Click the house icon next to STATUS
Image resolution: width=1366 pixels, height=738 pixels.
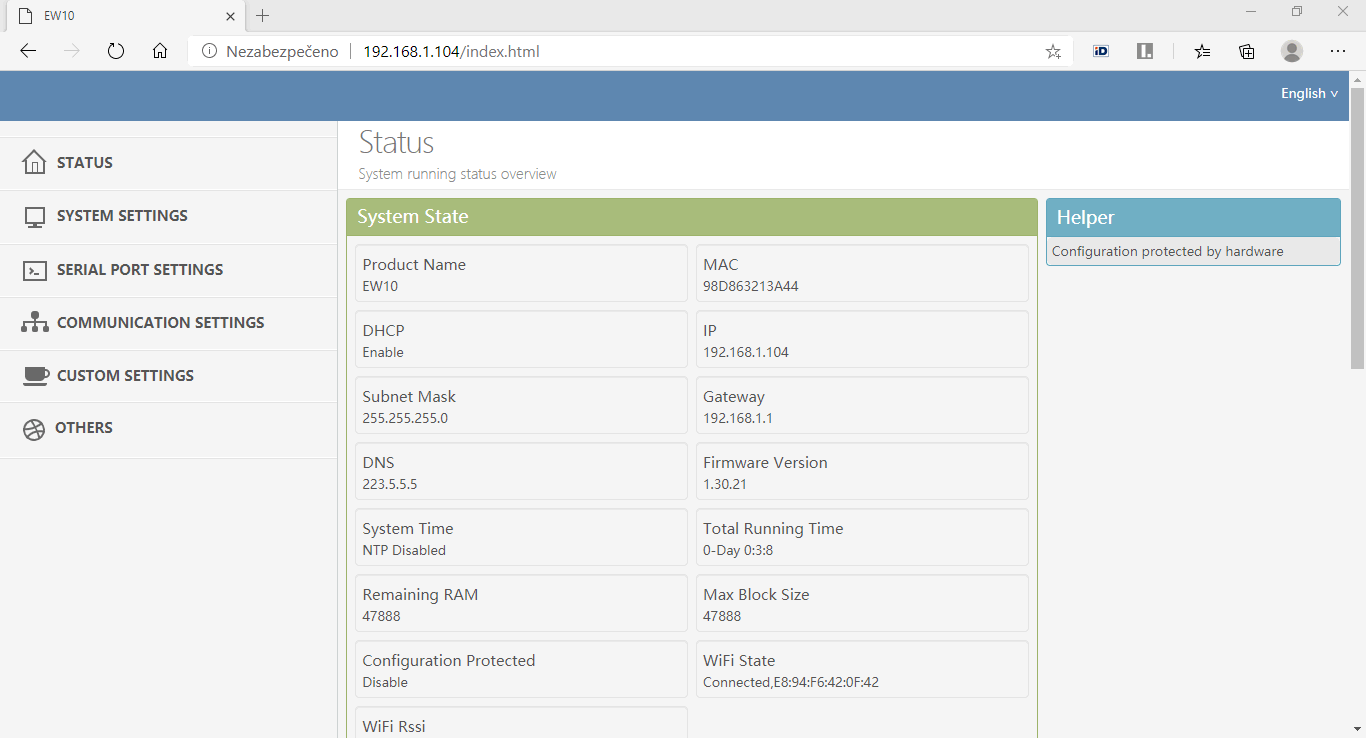(34, 162)
